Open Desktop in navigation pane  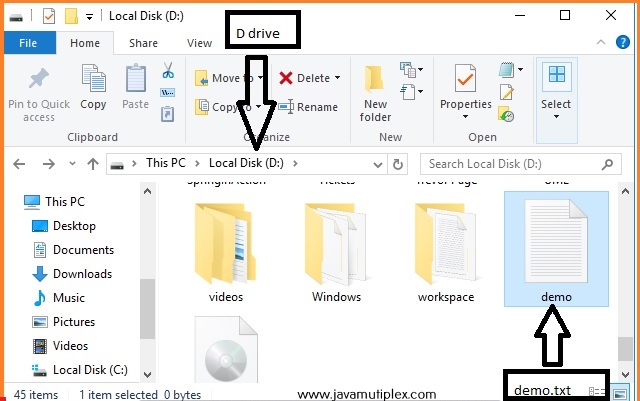click(64, 226)
